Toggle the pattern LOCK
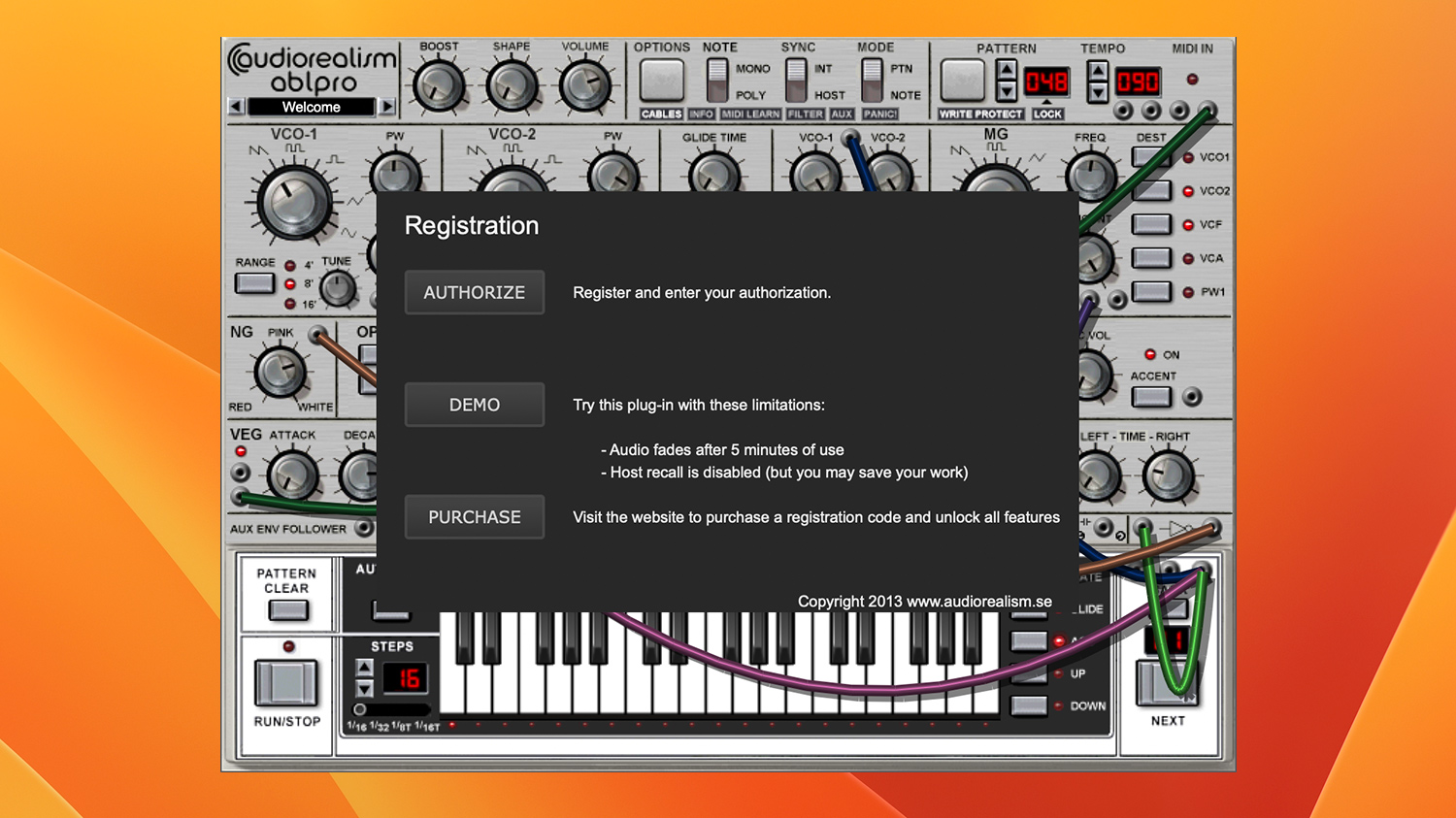The image size is (1456, 818). pyautogui.click(x=1047, y=115)
